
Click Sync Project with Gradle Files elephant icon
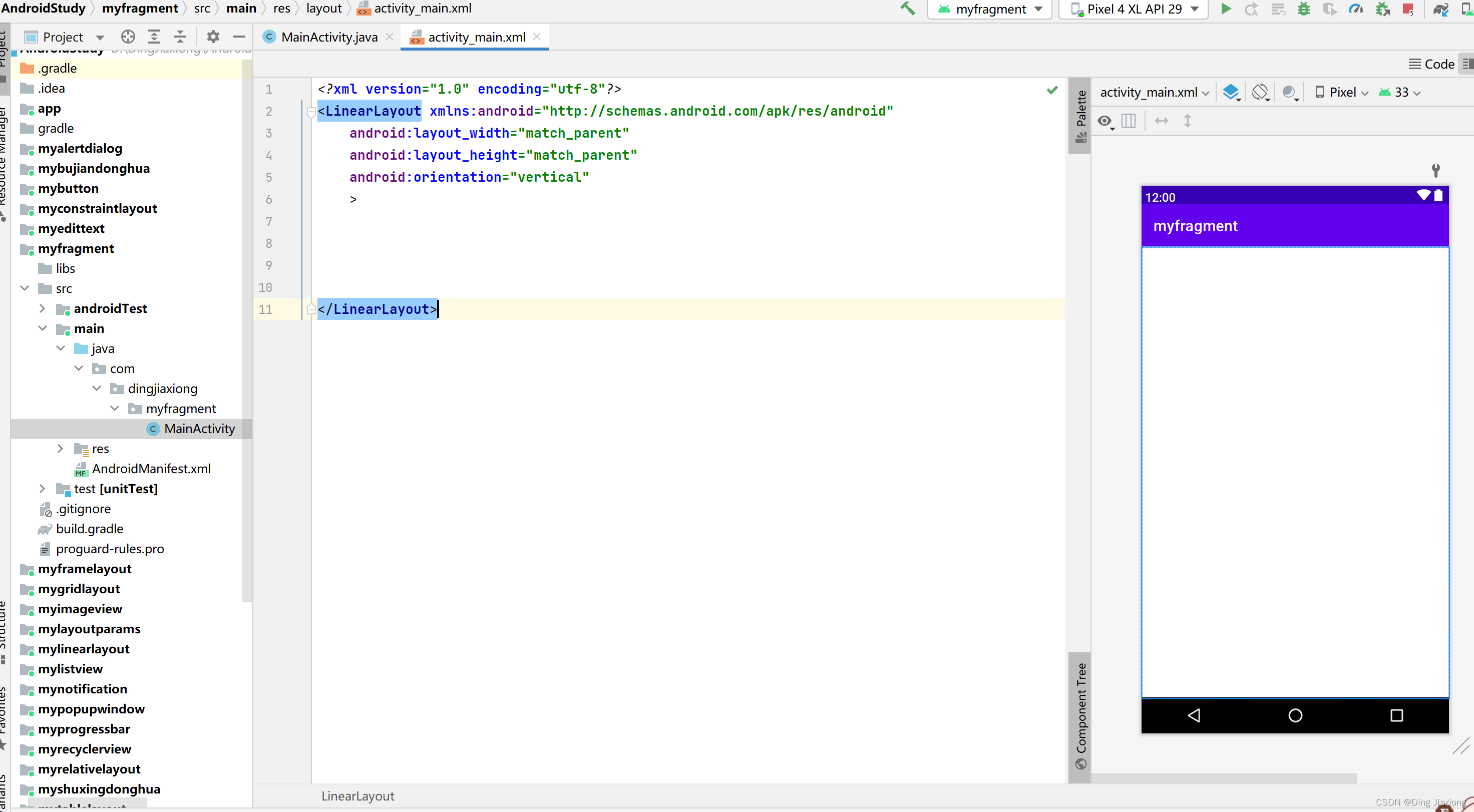(1440, 9)
